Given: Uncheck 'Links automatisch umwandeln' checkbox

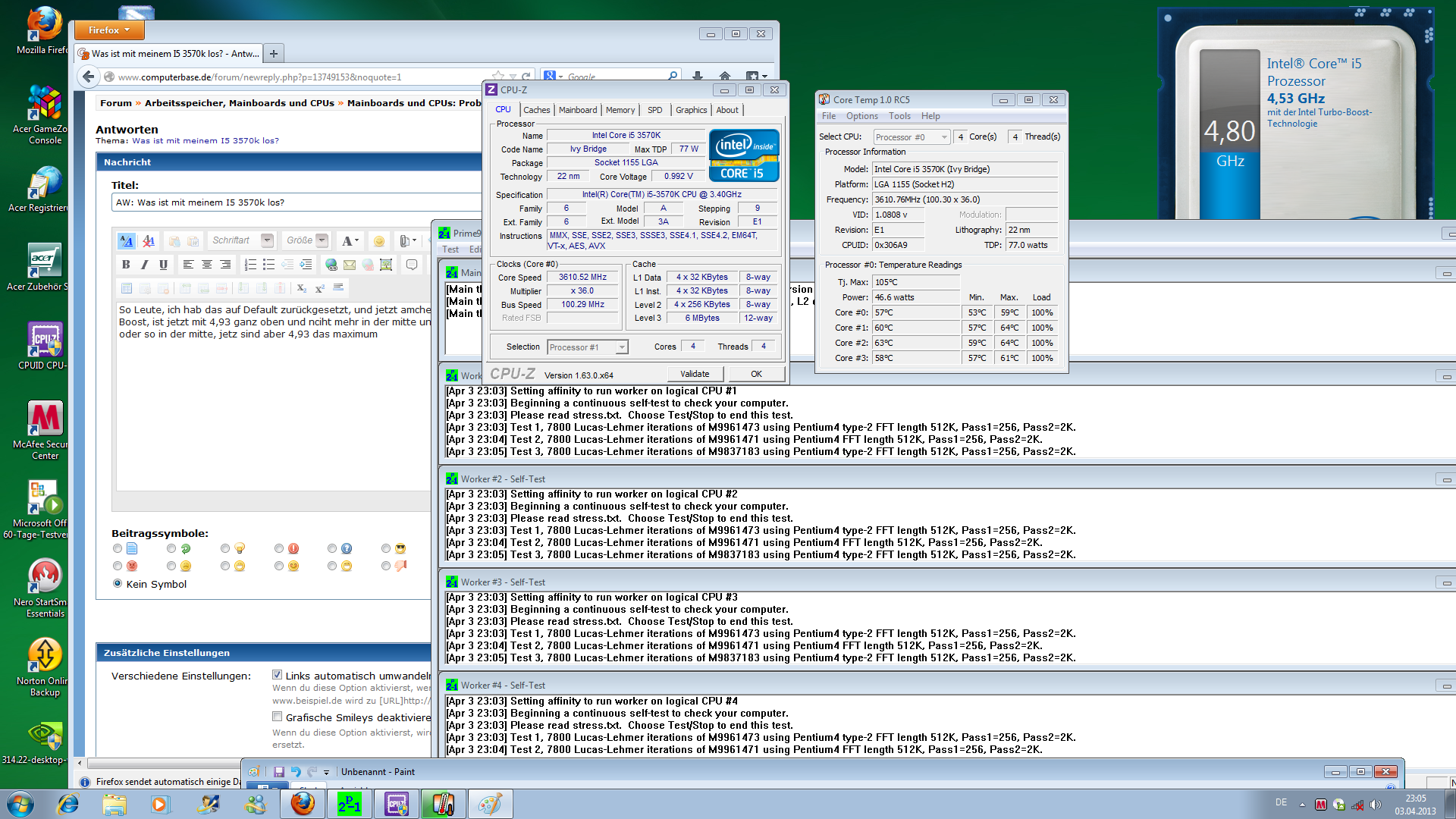Looking at the screenshot, I should click(278, 675).
